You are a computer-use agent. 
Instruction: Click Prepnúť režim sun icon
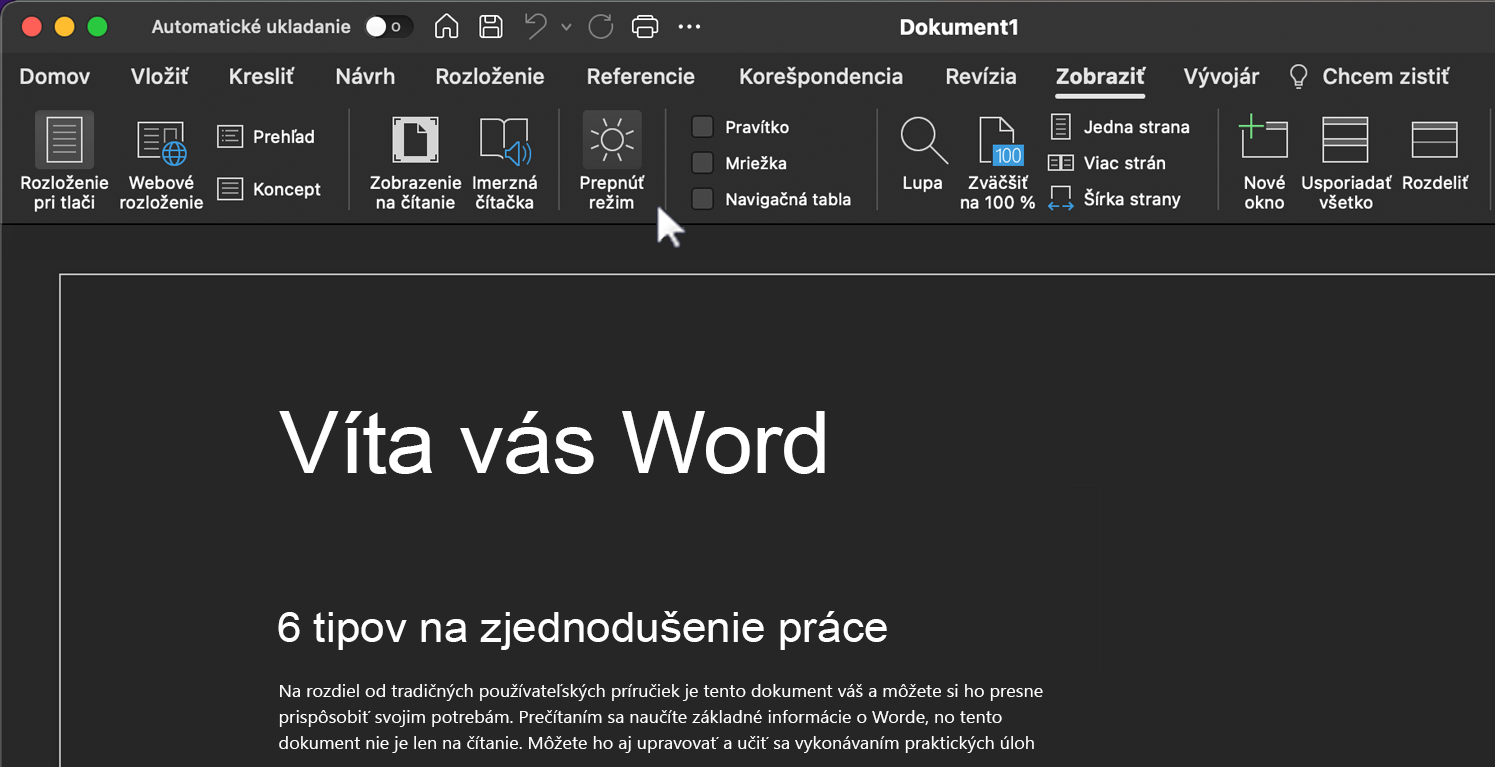point(612,140)
